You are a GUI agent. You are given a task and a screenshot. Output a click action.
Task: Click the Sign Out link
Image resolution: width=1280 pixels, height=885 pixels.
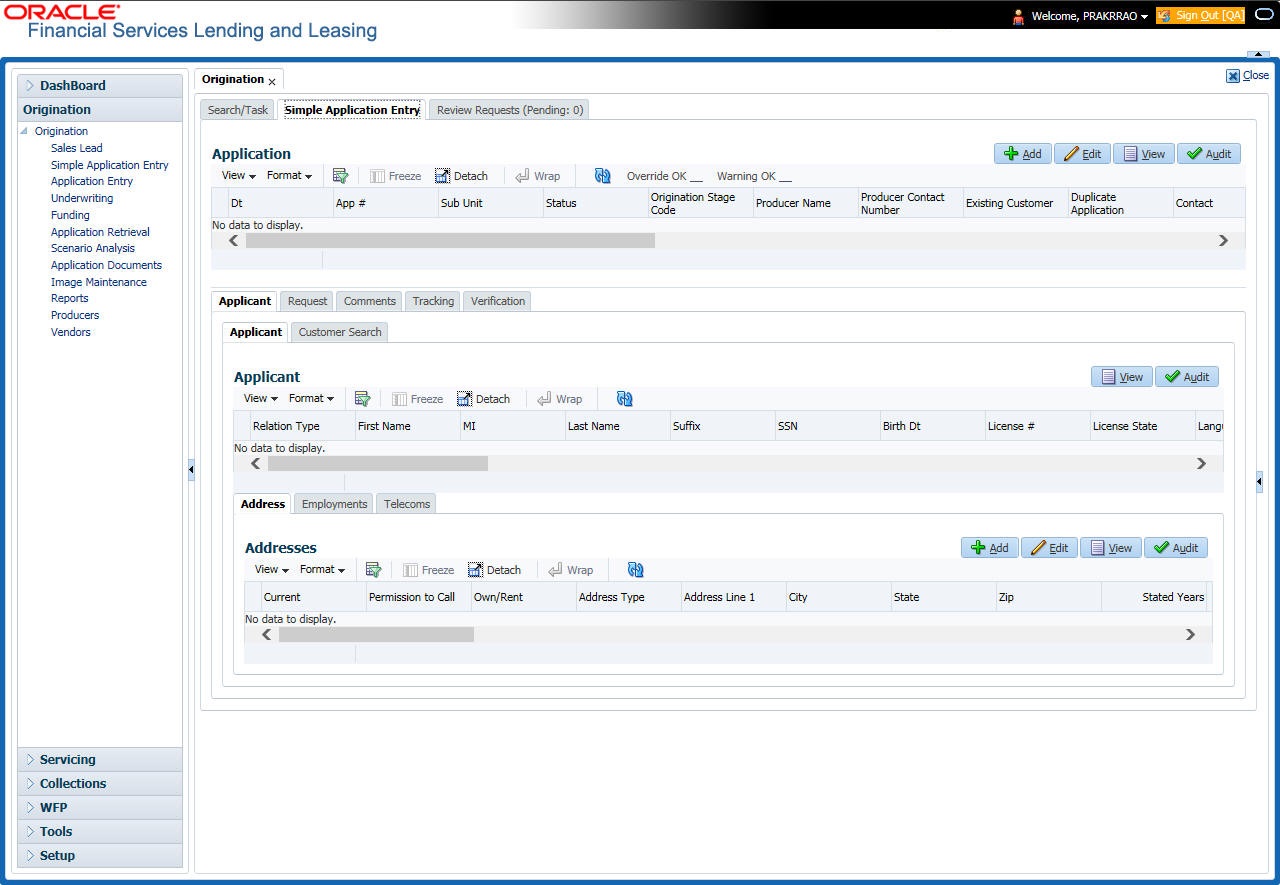point(1200,15)
